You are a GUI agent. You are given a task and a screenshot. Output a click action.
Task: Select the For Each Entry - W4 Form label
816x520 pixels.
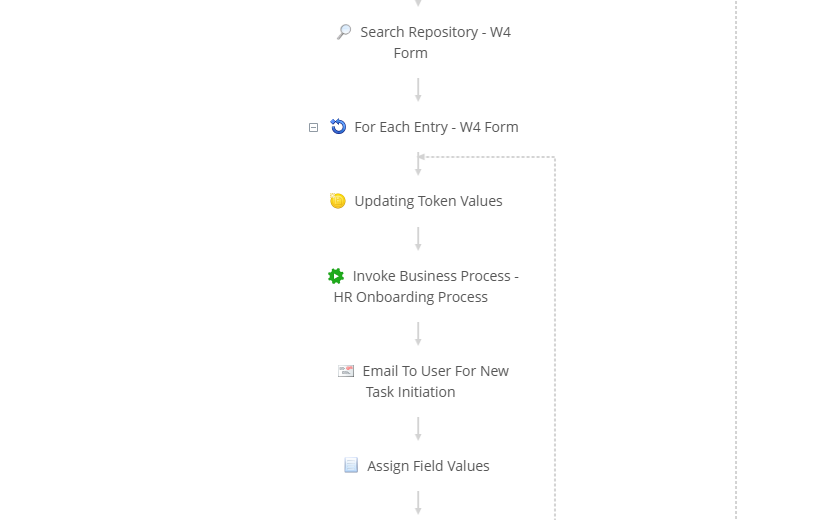click(436, 127)
